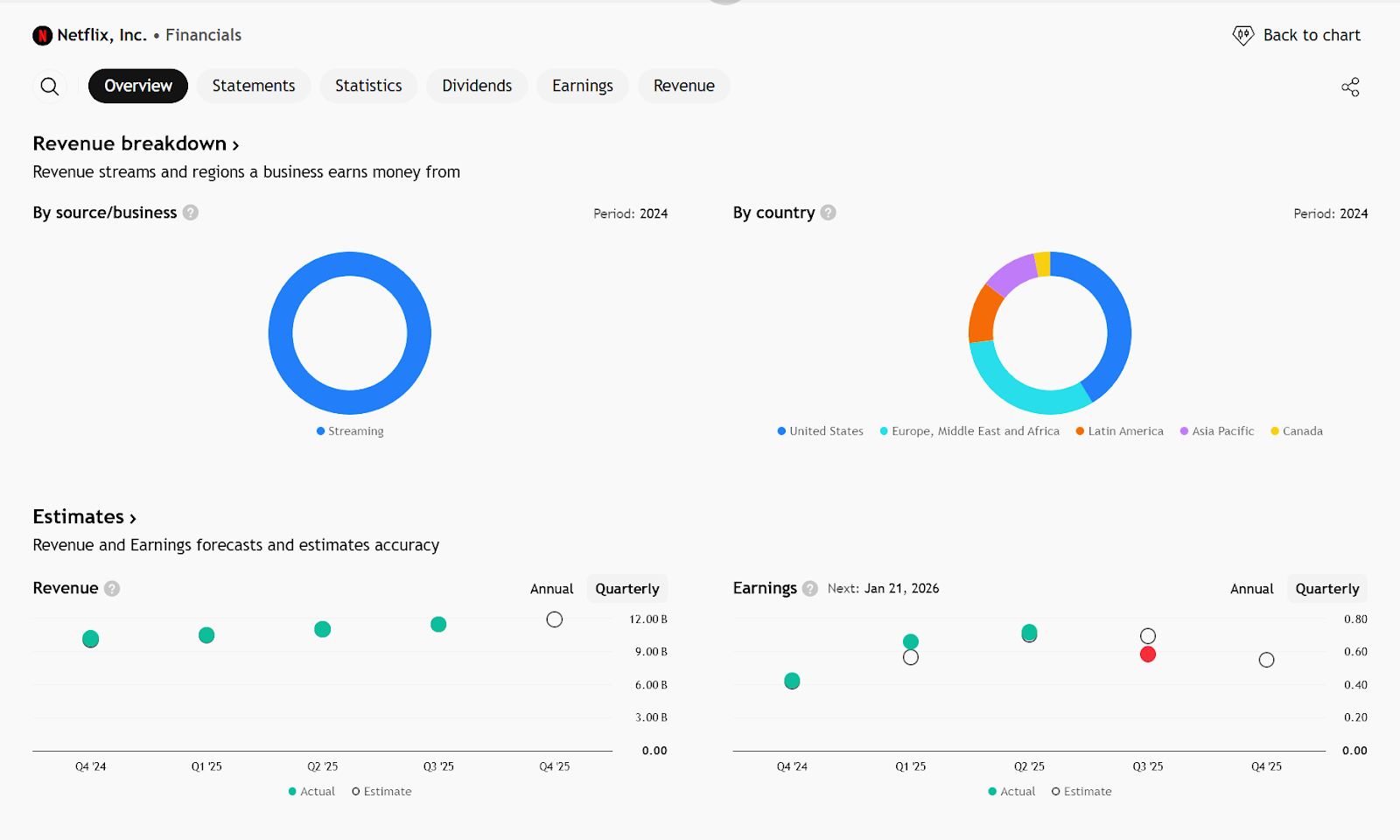Click the Back to chart icon
The width and height of the screenshot is (1400, 840).
pyautogui.click(x=1242, y=36)
